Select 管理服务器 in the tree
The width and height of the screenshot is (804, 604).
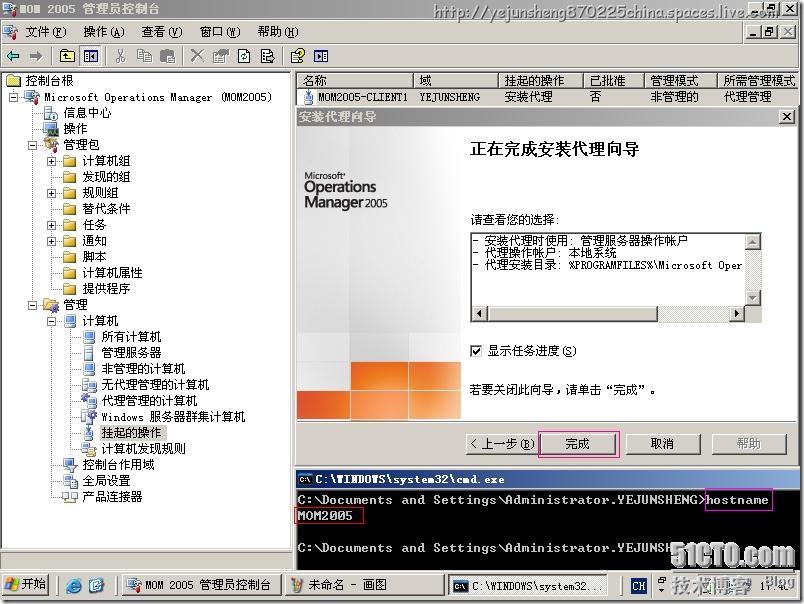point(131,353)
